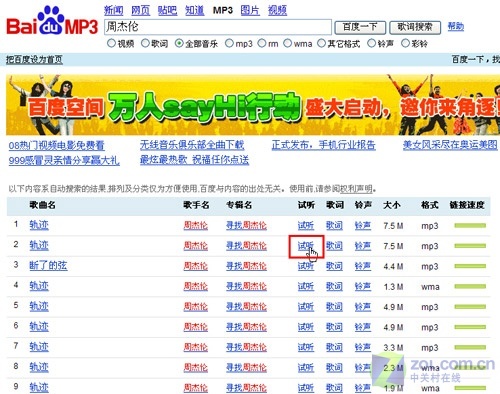Click the 链接速度 column header

pyautogui.click(x=467, y=205)
